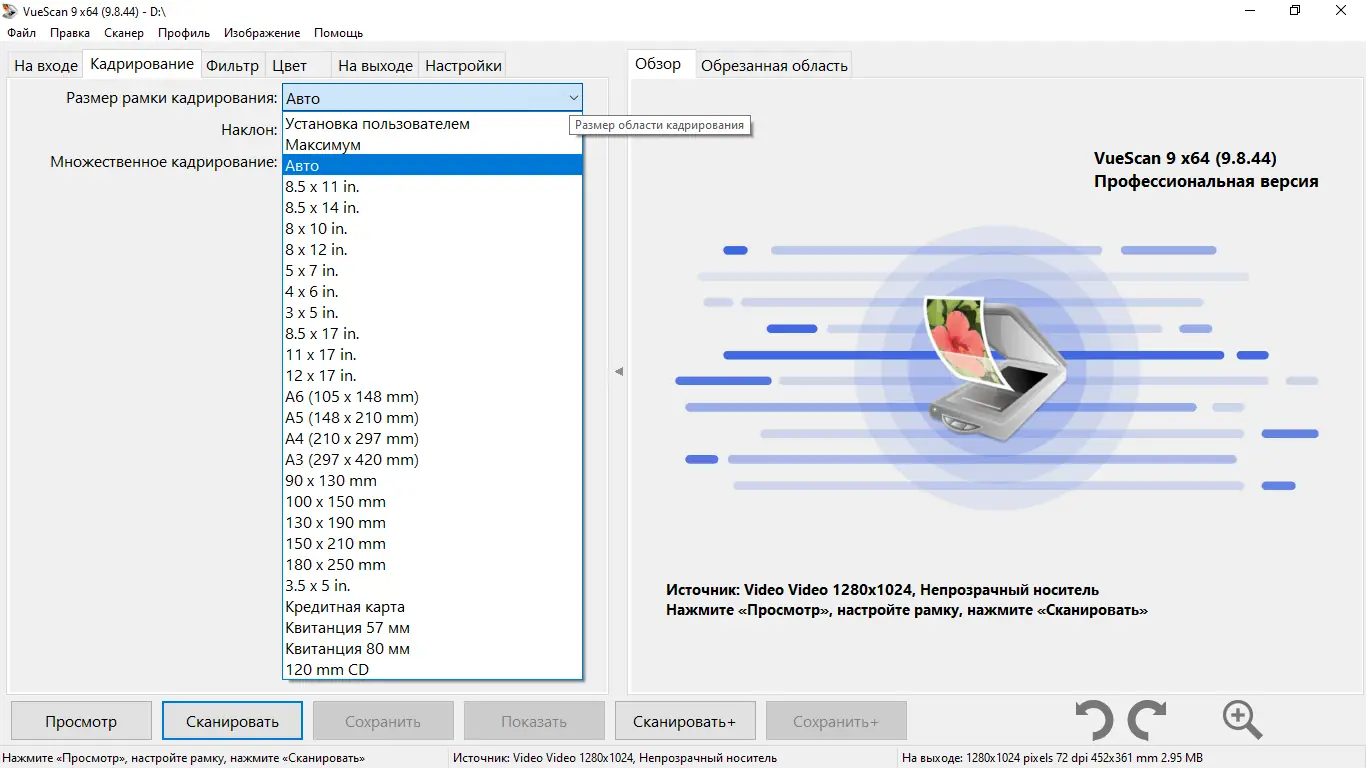Pick 3 x 5 in. crop size
Image resolution: width=1366 pixels, height=768 pixels.
click(432, 312)
